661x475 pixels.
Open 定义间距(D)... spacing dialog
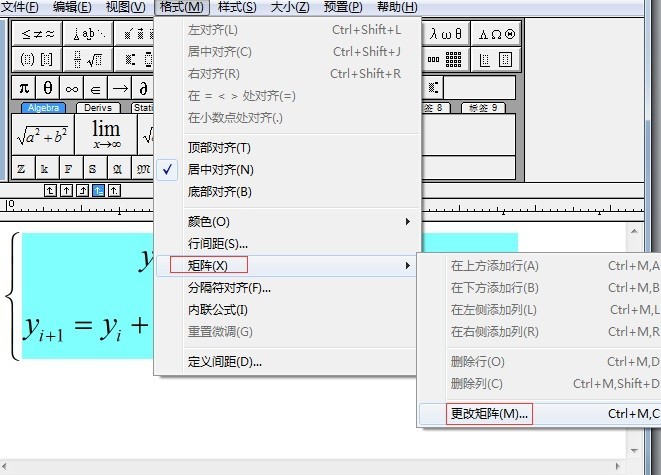pos(225,362)
